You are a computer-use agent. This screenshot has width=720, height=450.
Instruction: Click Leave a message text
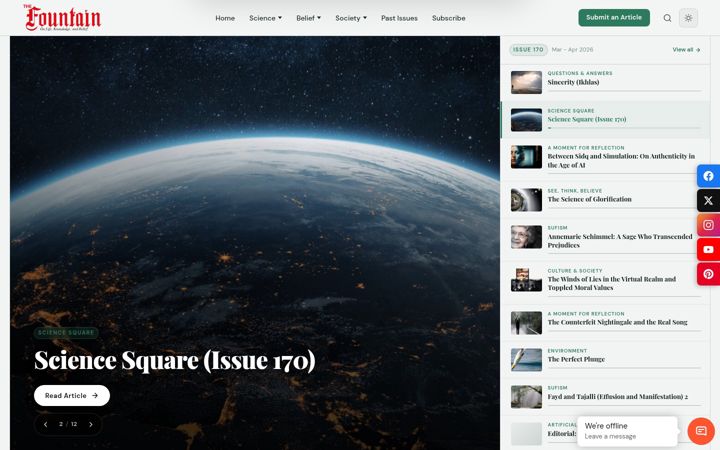click(610, 436)
